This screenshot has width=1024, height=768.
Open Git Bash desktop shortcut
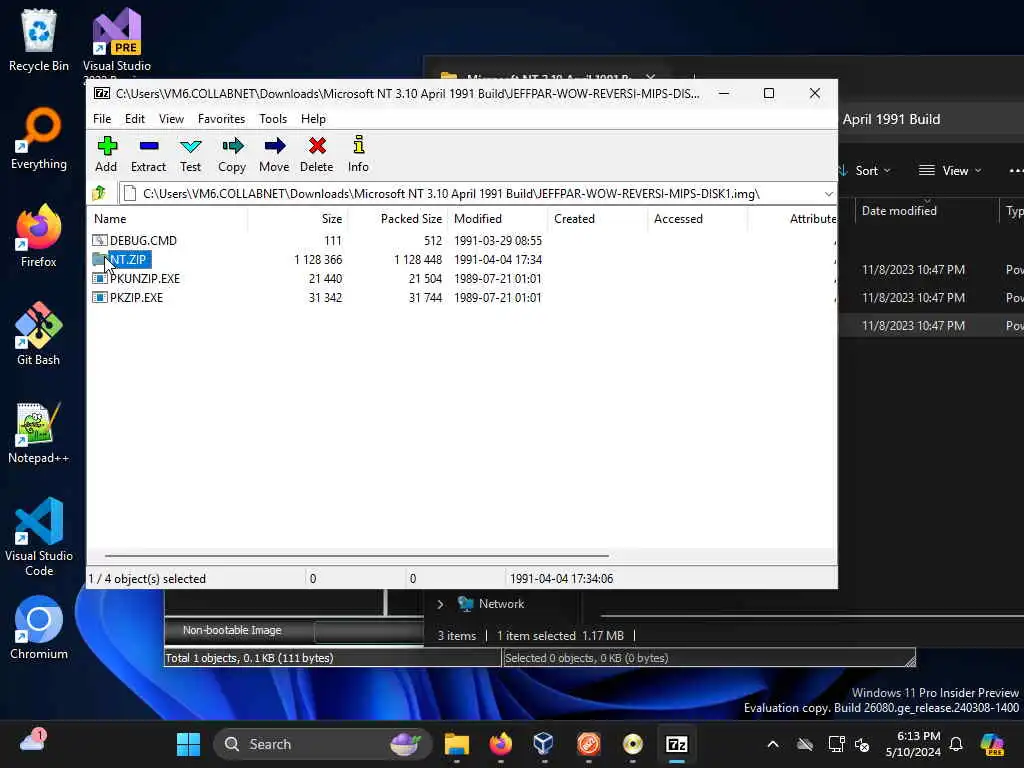click(x=39, y=334)
